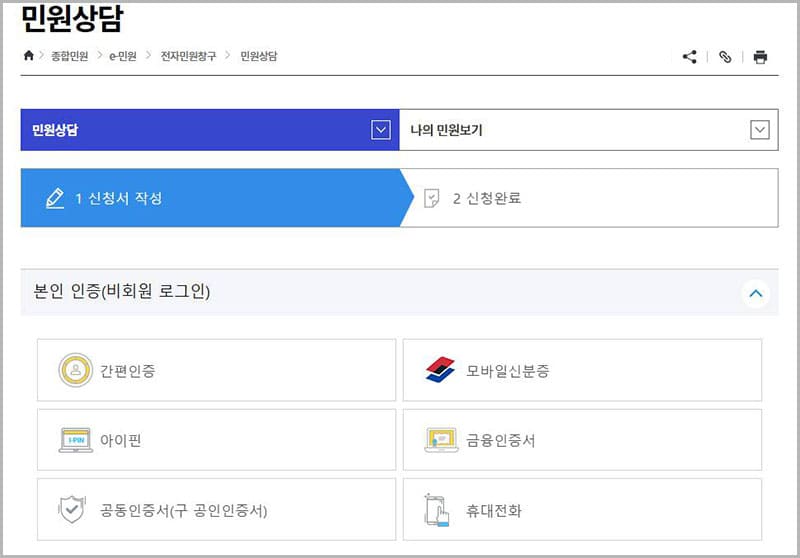Copy page link with chain icon

point(725,57)
